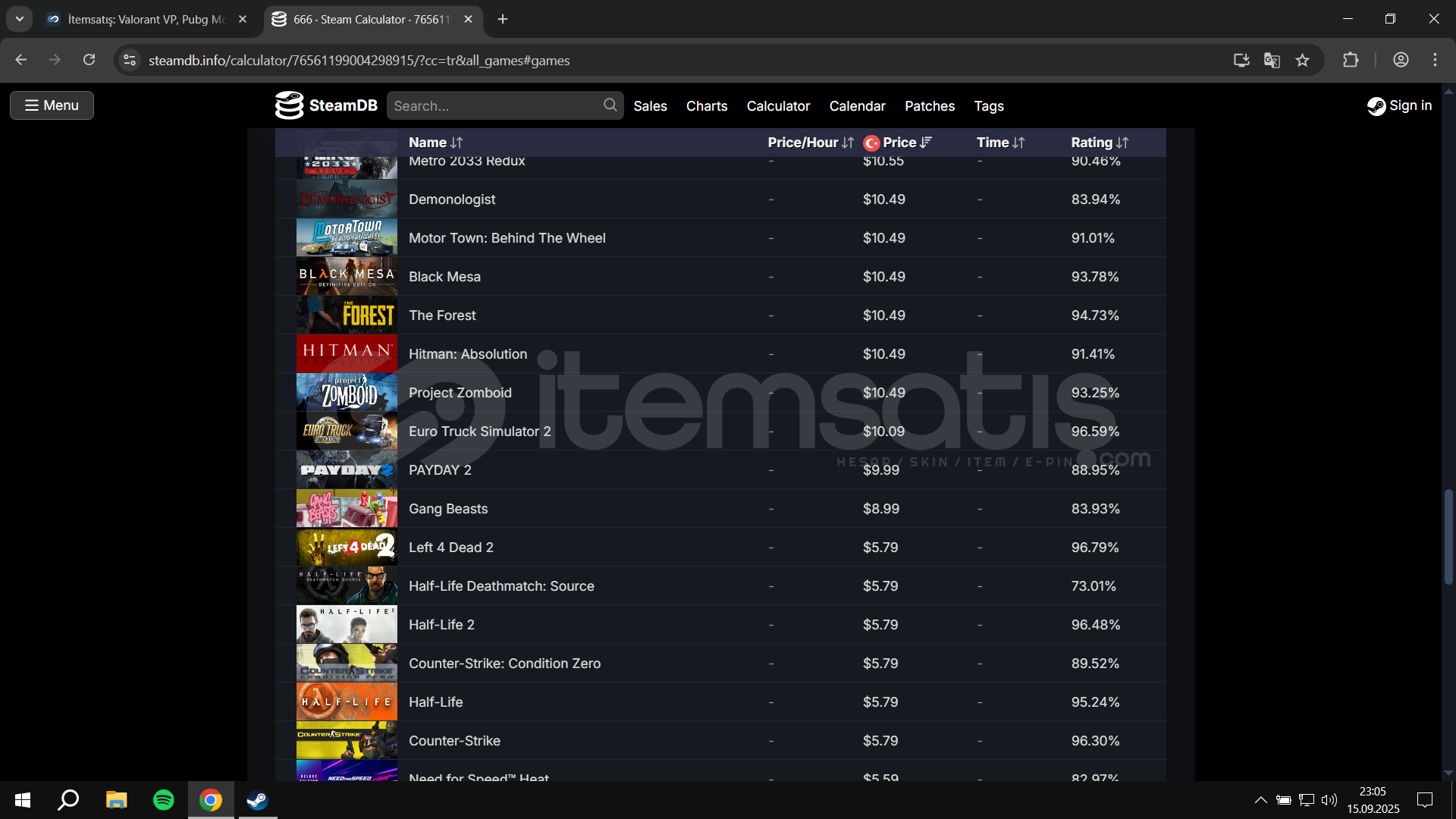
Task: Open Motor Town: Behind The Wheel link
Action: [507, 237]
